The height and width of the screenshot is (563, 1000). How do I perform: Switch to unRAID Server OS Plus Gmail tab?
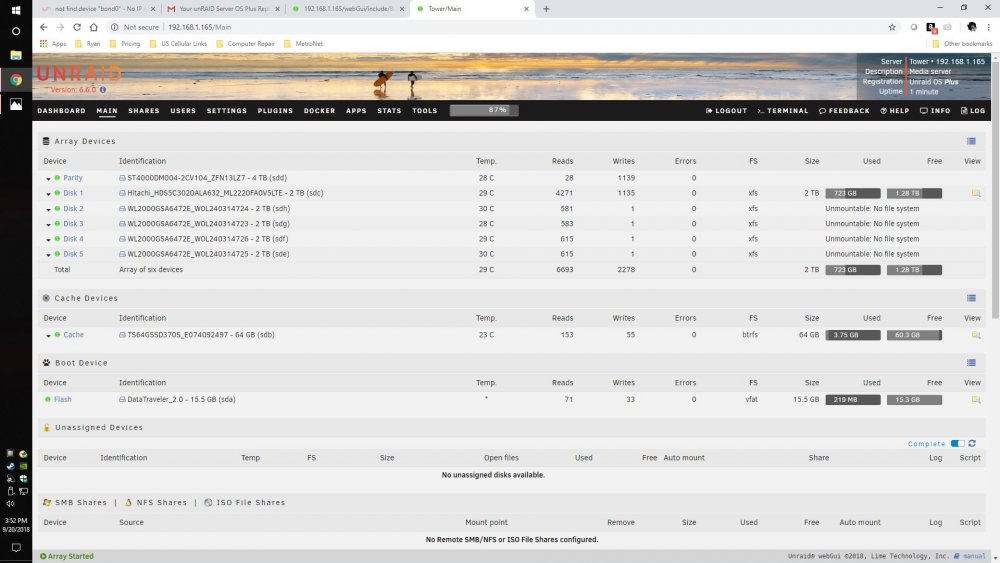coord(223,9)
